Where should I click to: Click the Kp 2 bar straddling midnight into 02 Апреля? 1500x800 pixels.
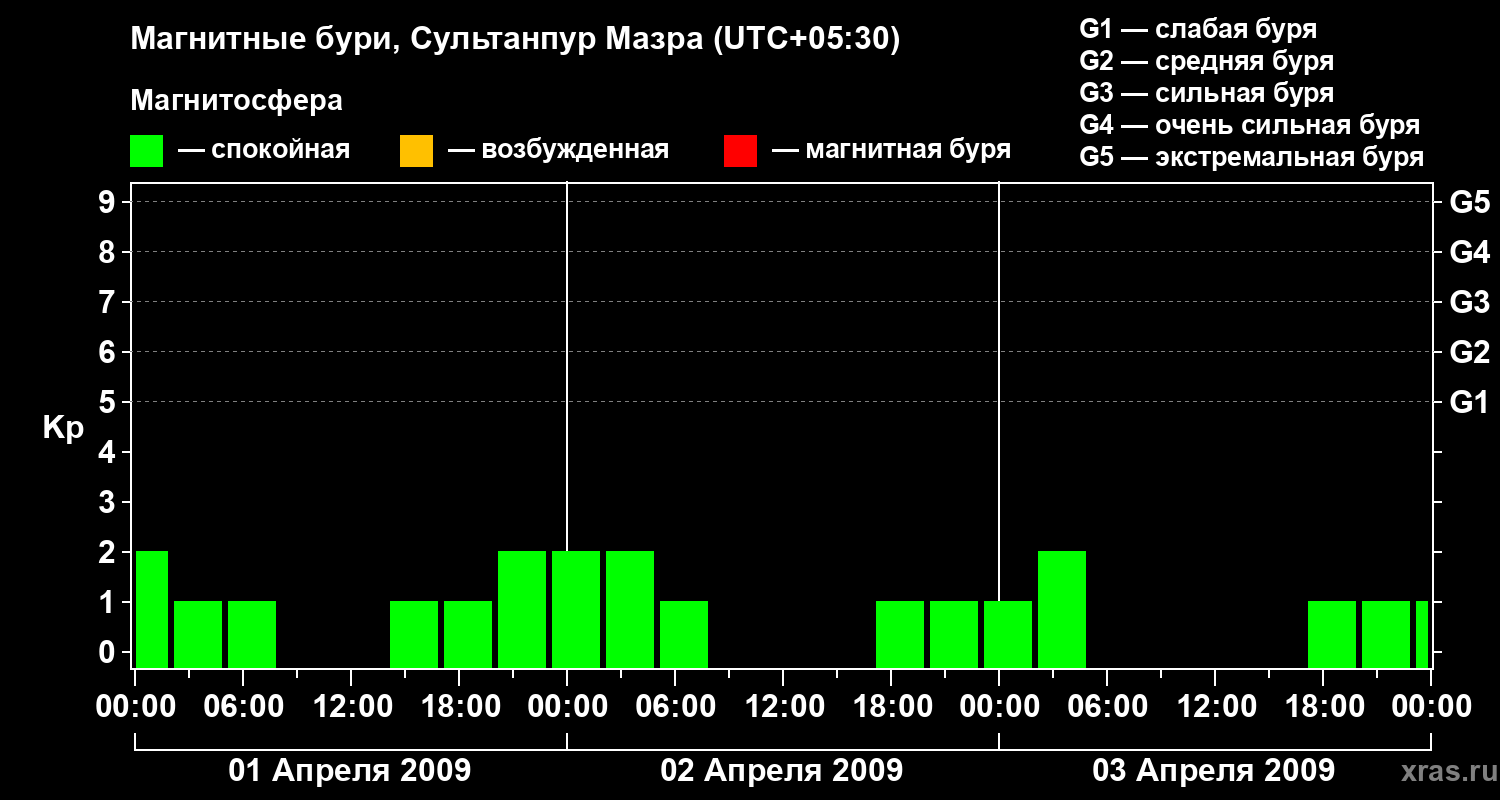pos(576,609)
